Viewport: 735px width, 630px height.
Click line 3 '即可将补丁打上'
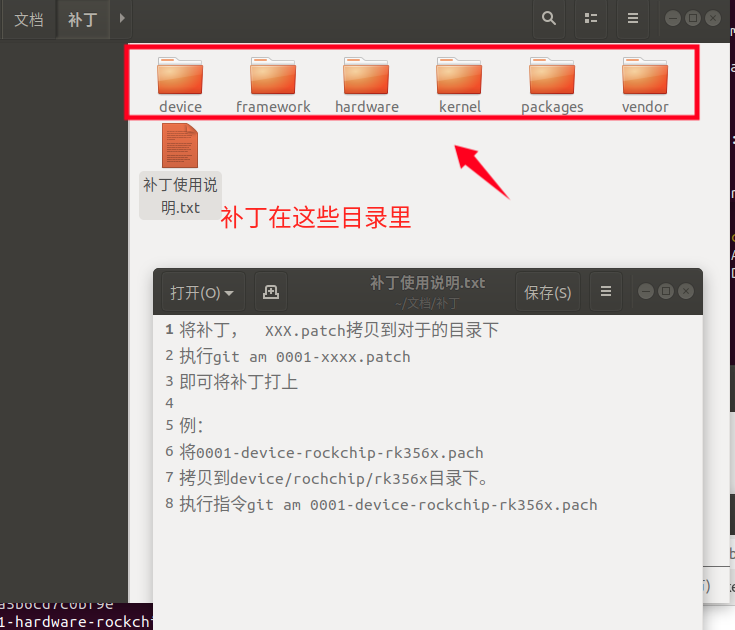point(239,382)
